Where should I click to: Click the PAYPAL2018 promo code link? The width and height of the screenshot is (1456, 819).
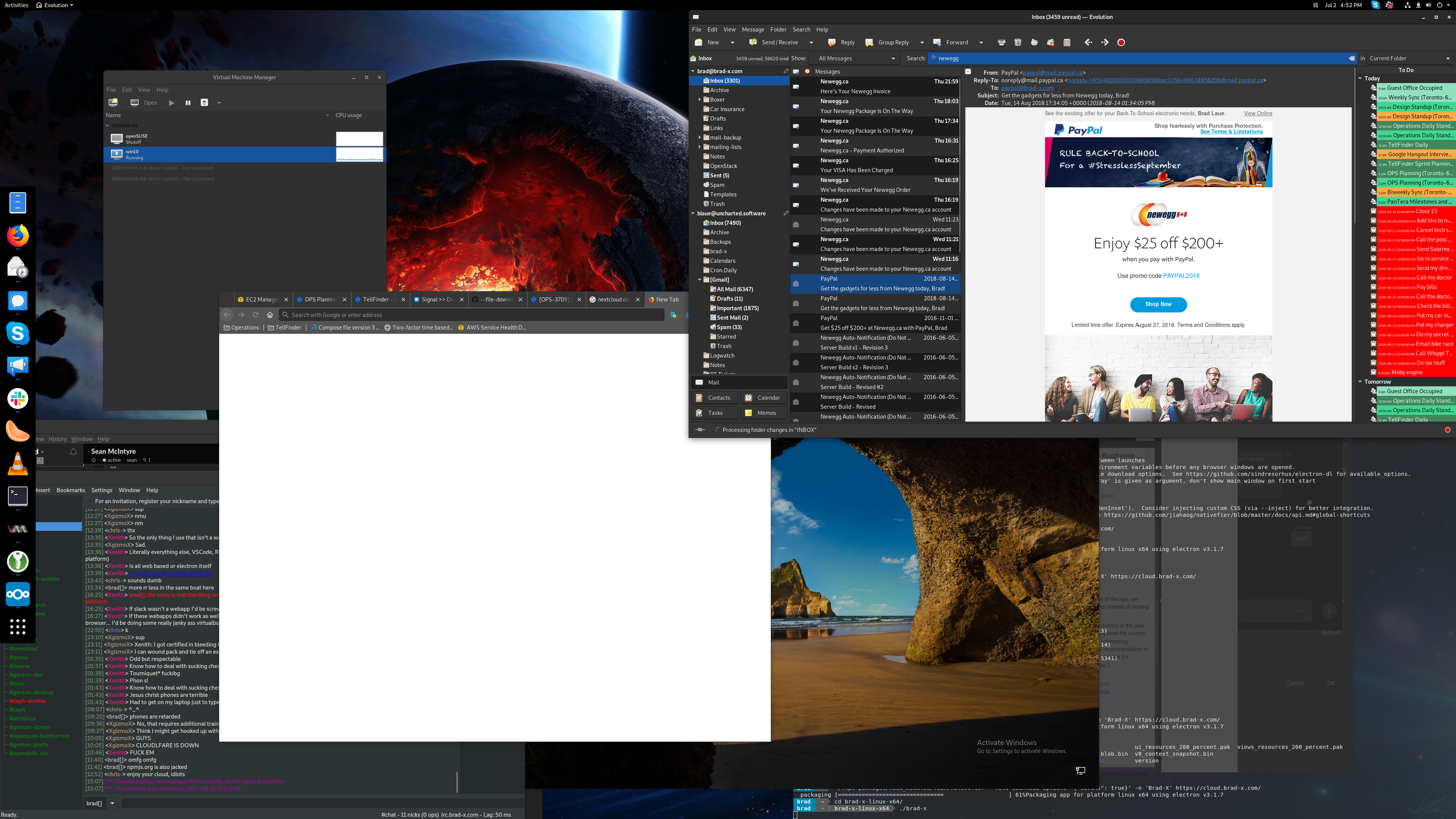coord(1181,276)
